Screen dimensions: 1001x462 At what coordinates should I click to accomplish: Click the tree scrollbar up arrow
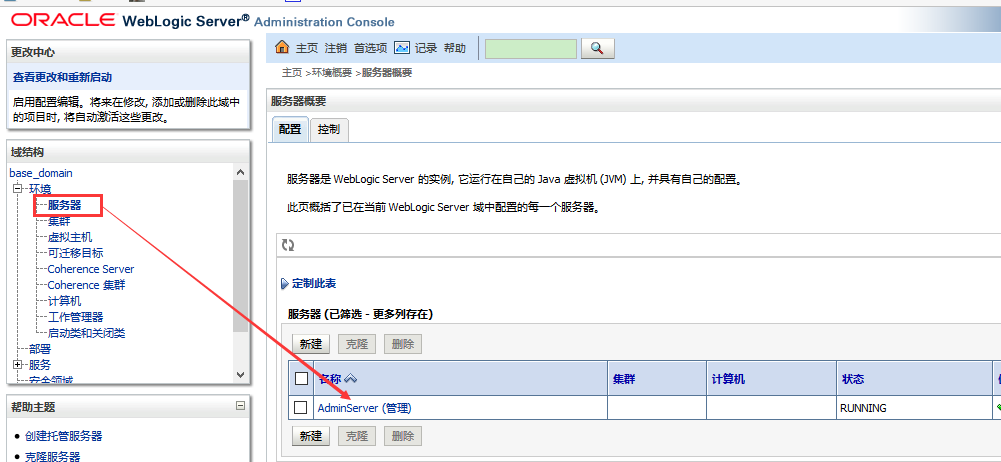pos(240,172)
